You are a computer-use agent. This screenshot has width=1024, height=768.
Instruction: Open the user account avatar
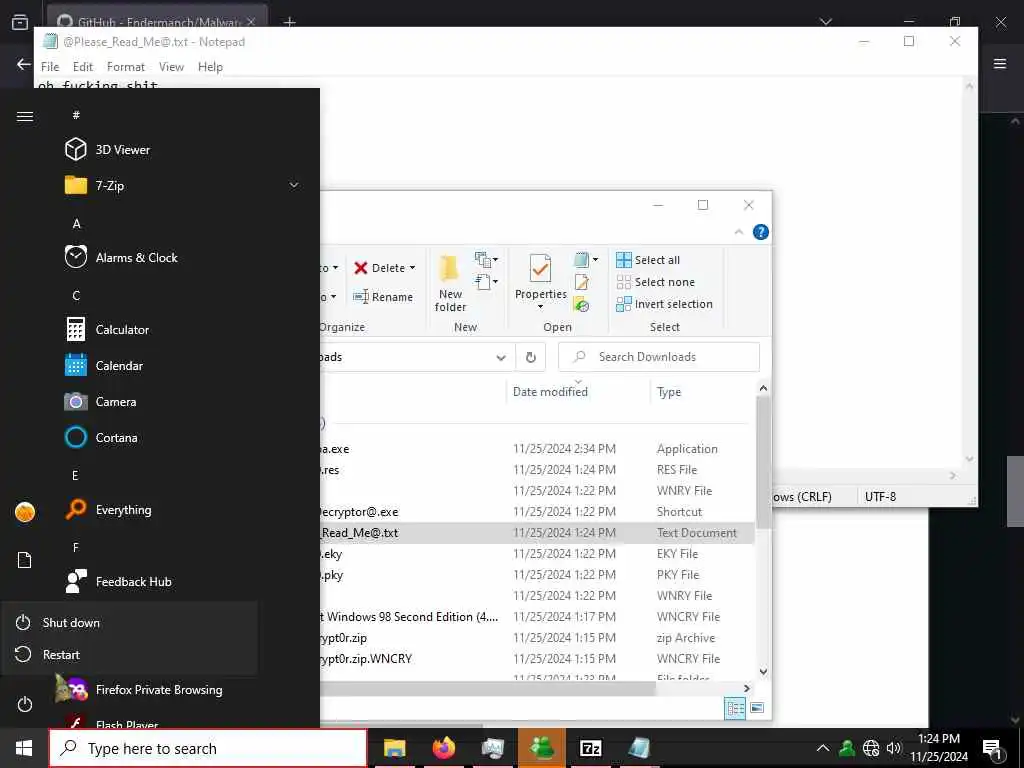pyautogui.click(x=25, y=512)
